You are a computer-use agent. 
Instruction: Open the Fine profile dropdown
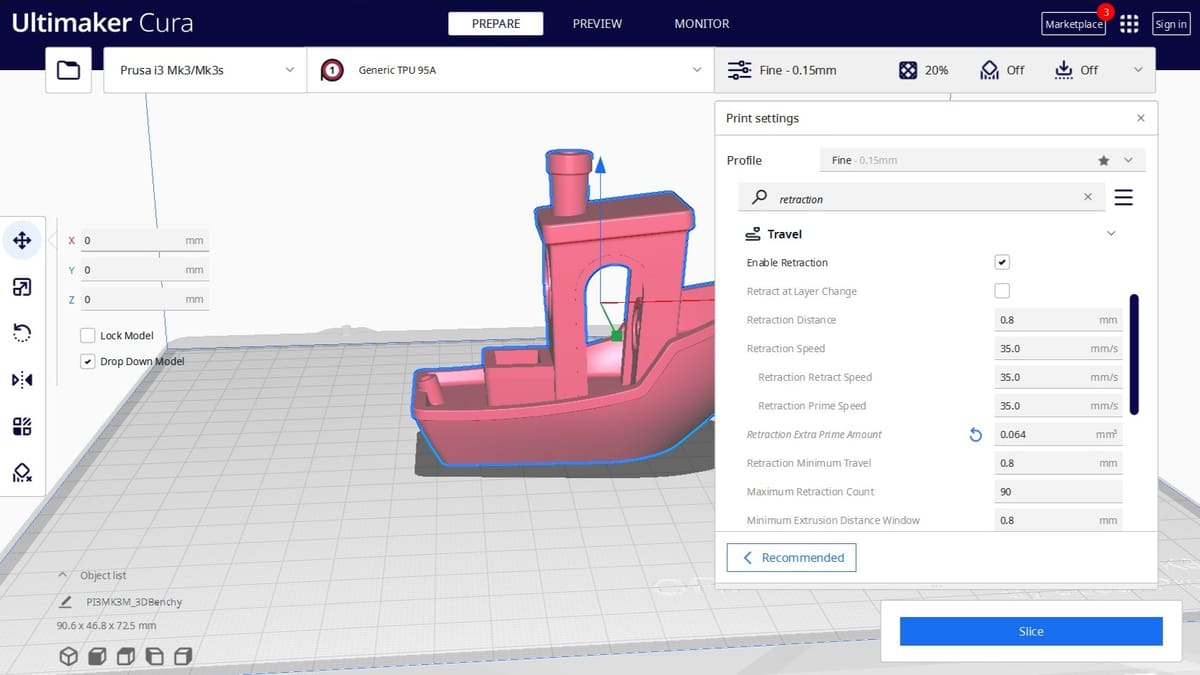[x=982, y=160]
